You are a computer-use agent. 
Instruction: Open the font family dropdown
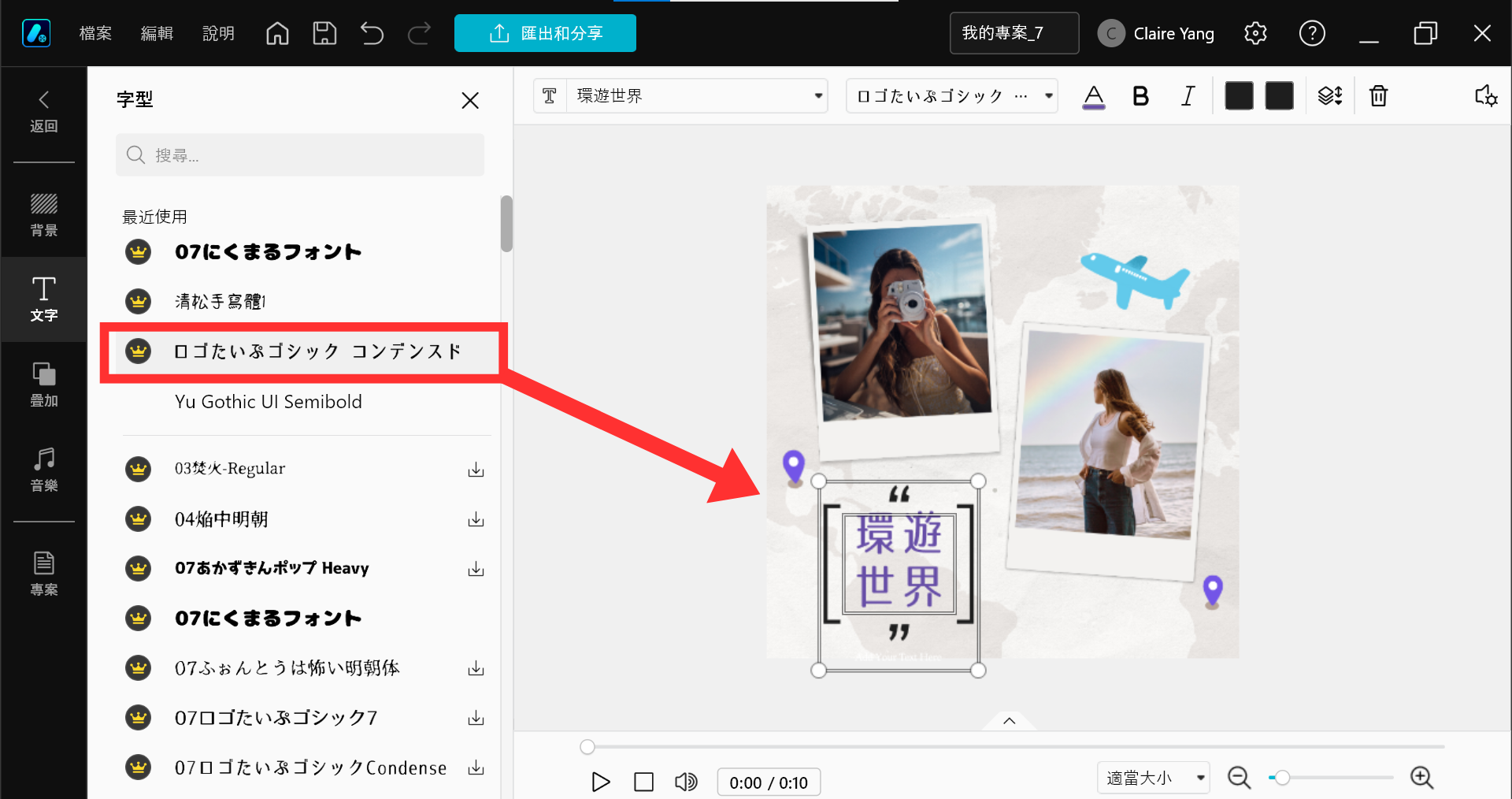pos(951,96)
